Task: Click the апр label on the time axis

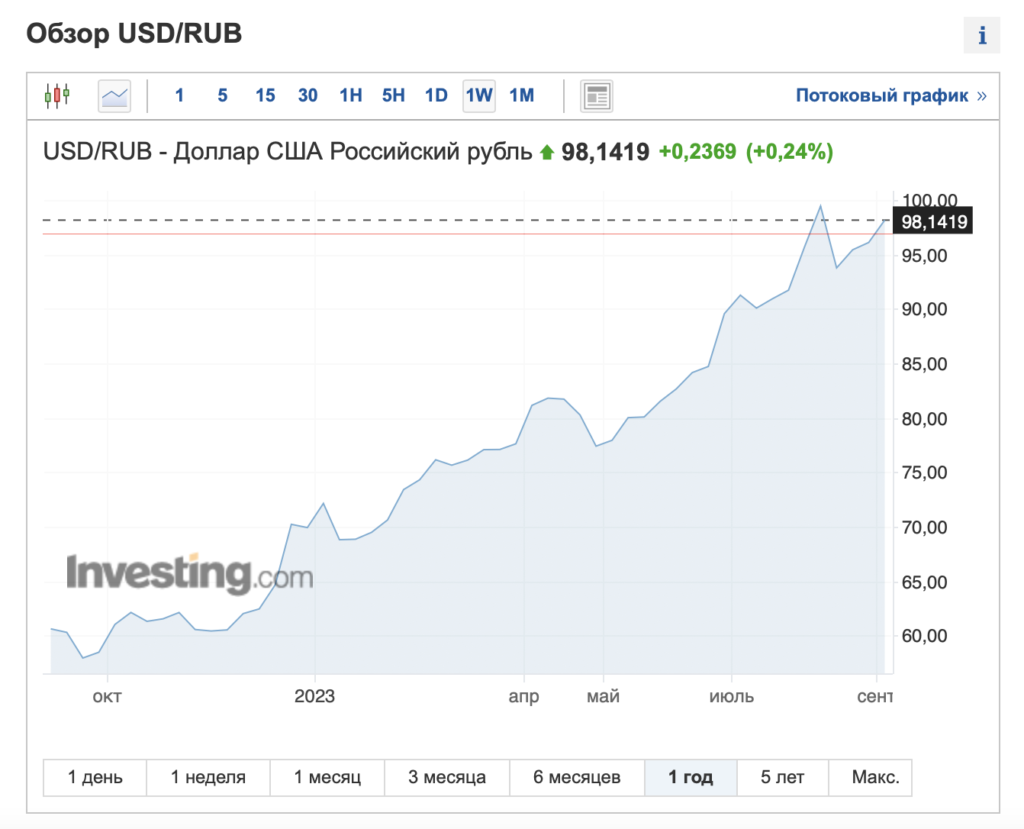Action: pos(524,697)
